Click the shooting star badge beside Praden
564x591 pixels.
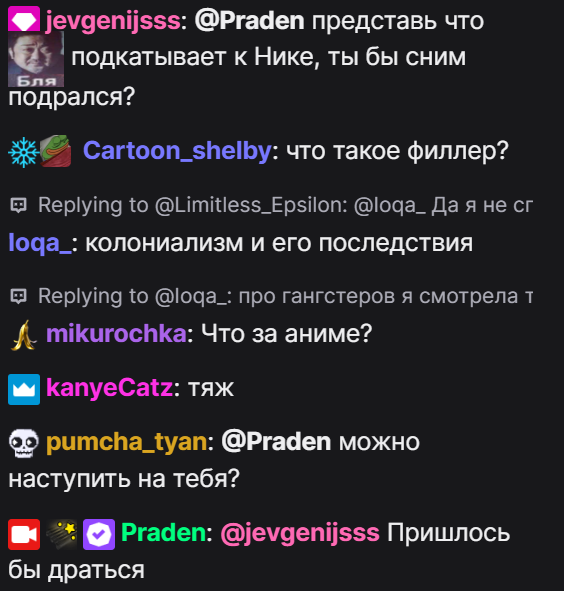tap(61, 534)
